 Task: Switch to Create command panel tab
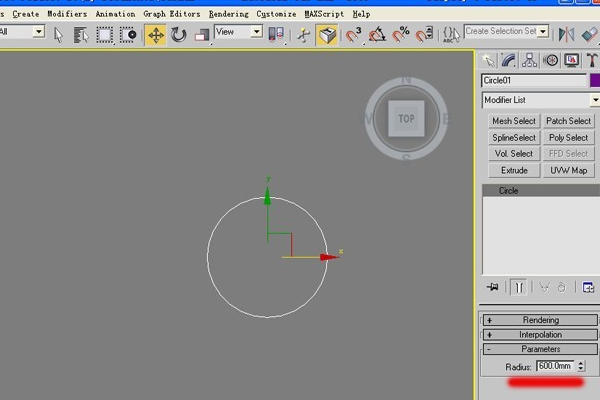pos(489,60)
